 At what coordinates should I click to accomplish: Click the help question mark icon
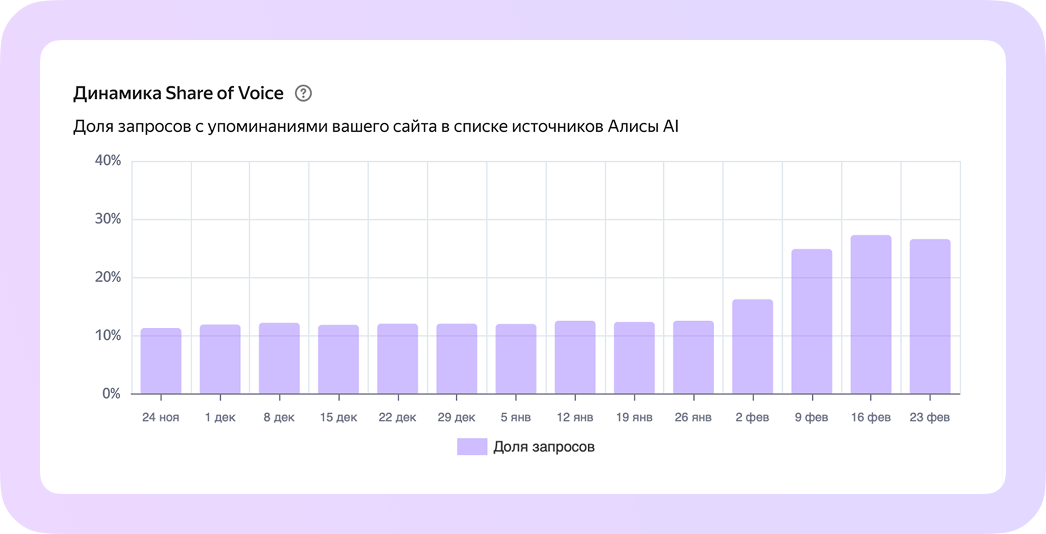[x=304, y=93]
